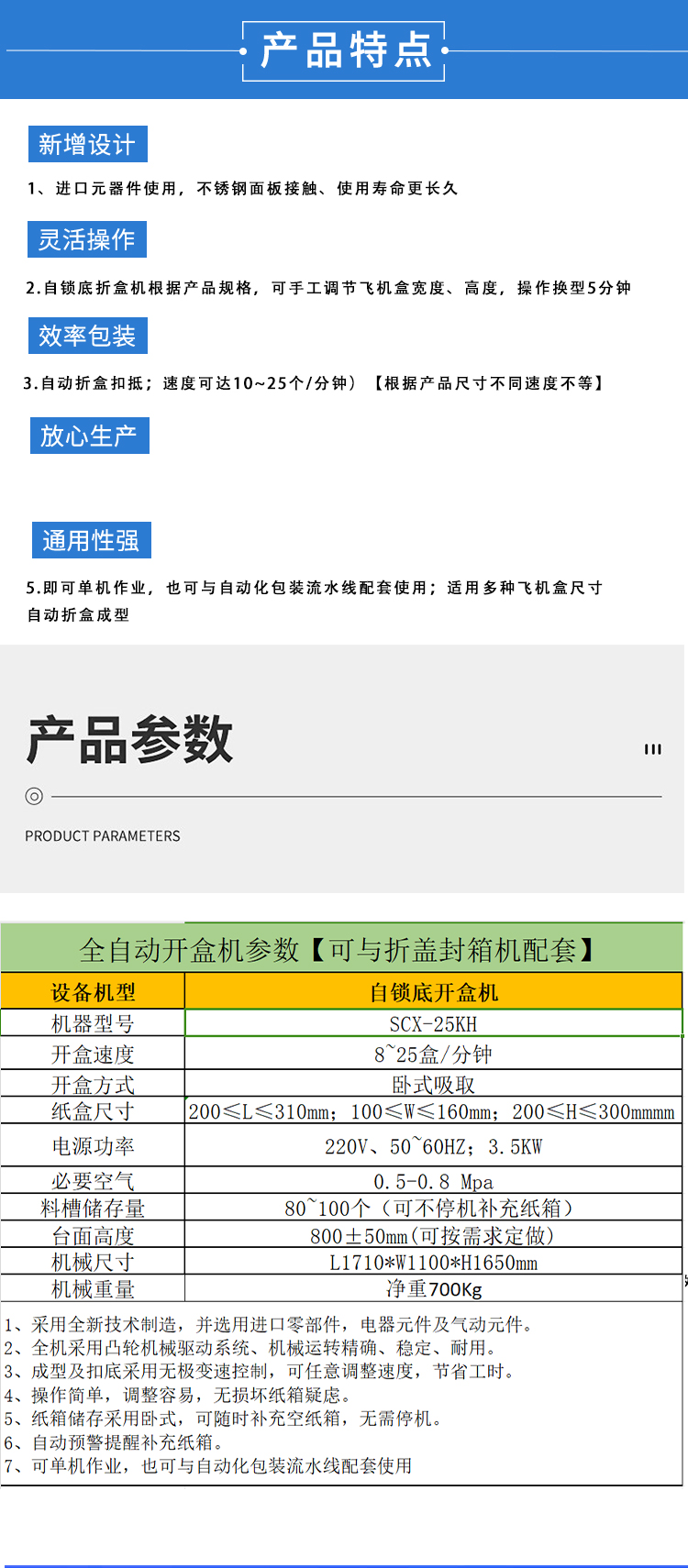Click the 料槽储存量 row label
This screenshot has height=1568, width=688.
point(93,1208)
